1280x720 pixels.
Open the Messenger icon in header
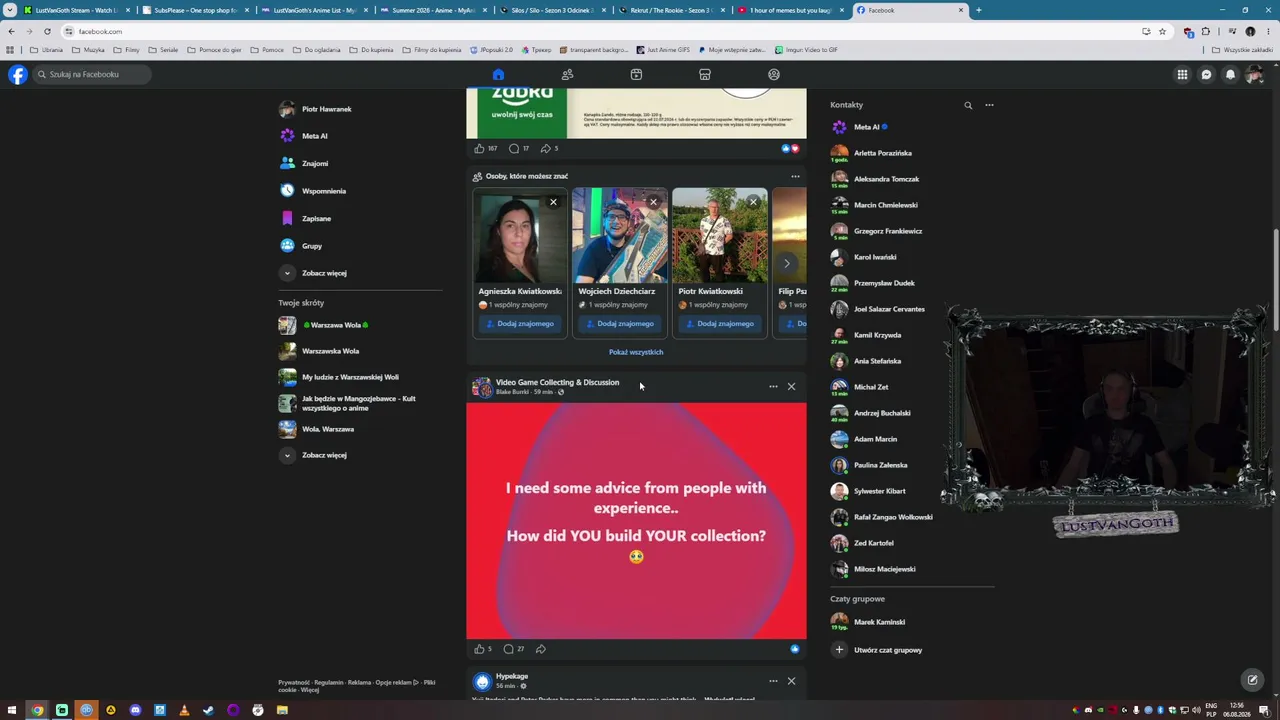click(x=1206, y=74)
